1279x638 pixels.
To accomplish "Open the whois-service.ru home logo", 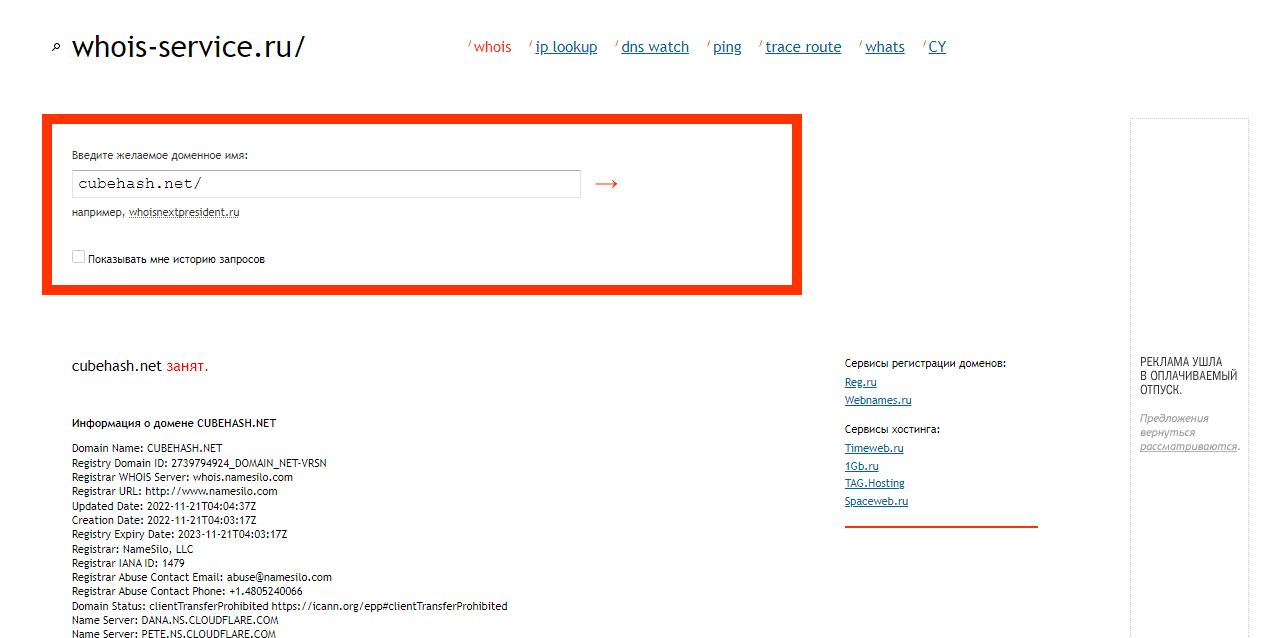I will pos(188,47).
